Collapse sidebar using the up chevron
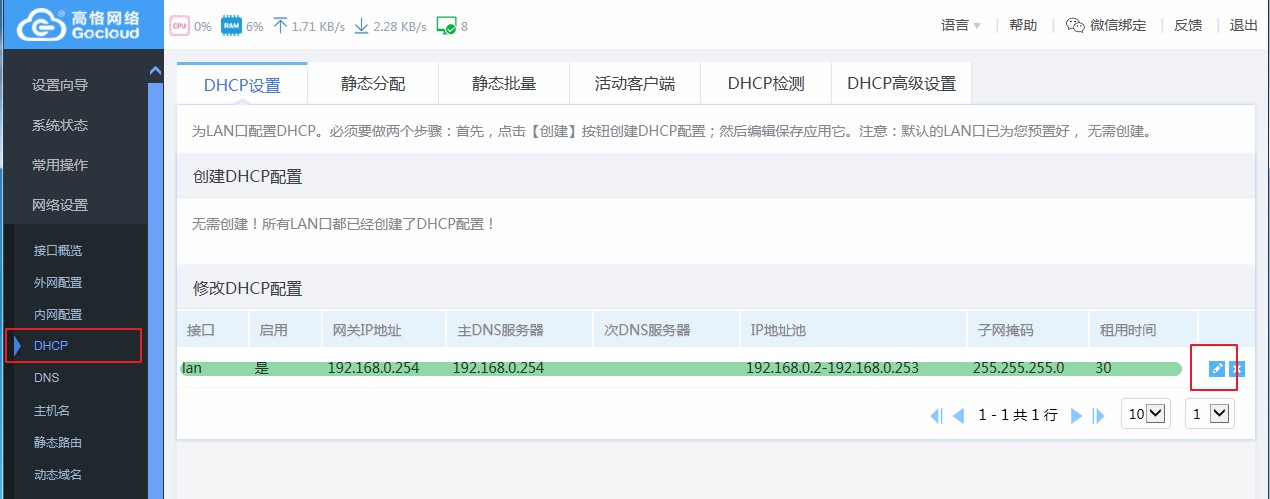 [155, 70]
